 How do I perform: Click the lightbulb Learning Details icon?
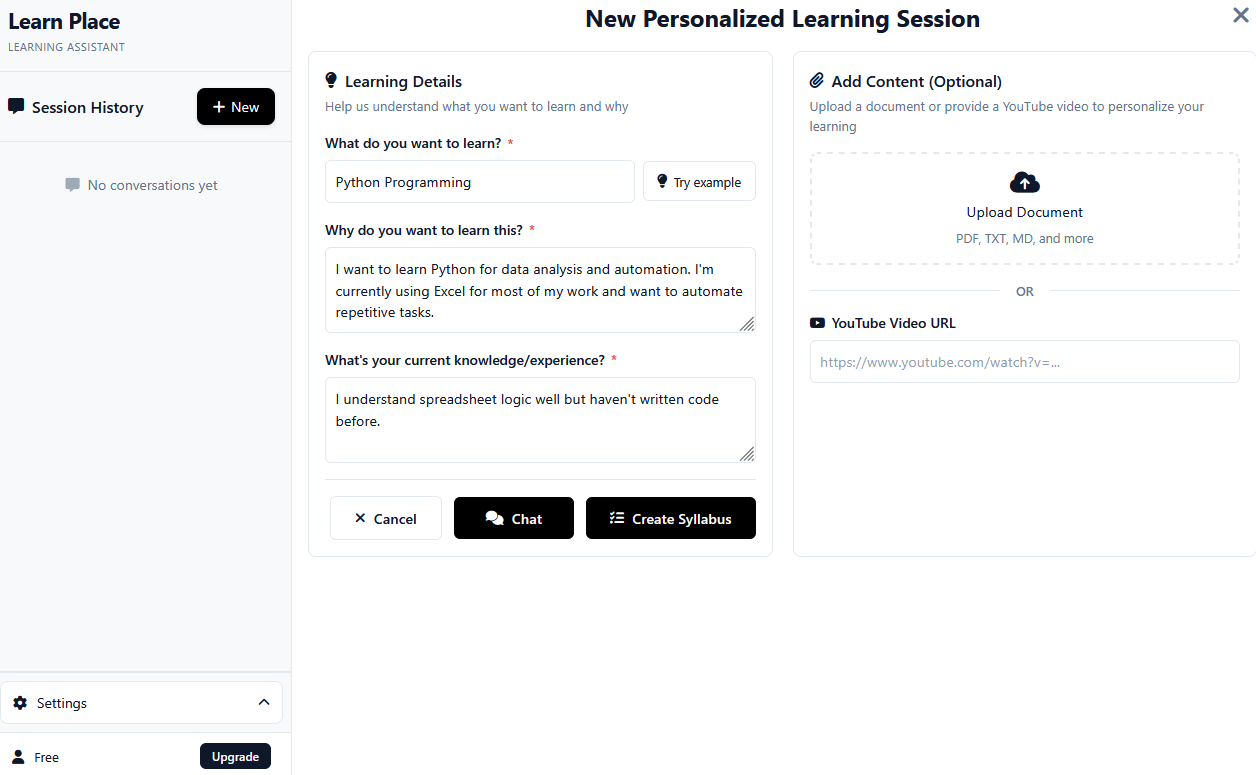[x=332, y=81]
